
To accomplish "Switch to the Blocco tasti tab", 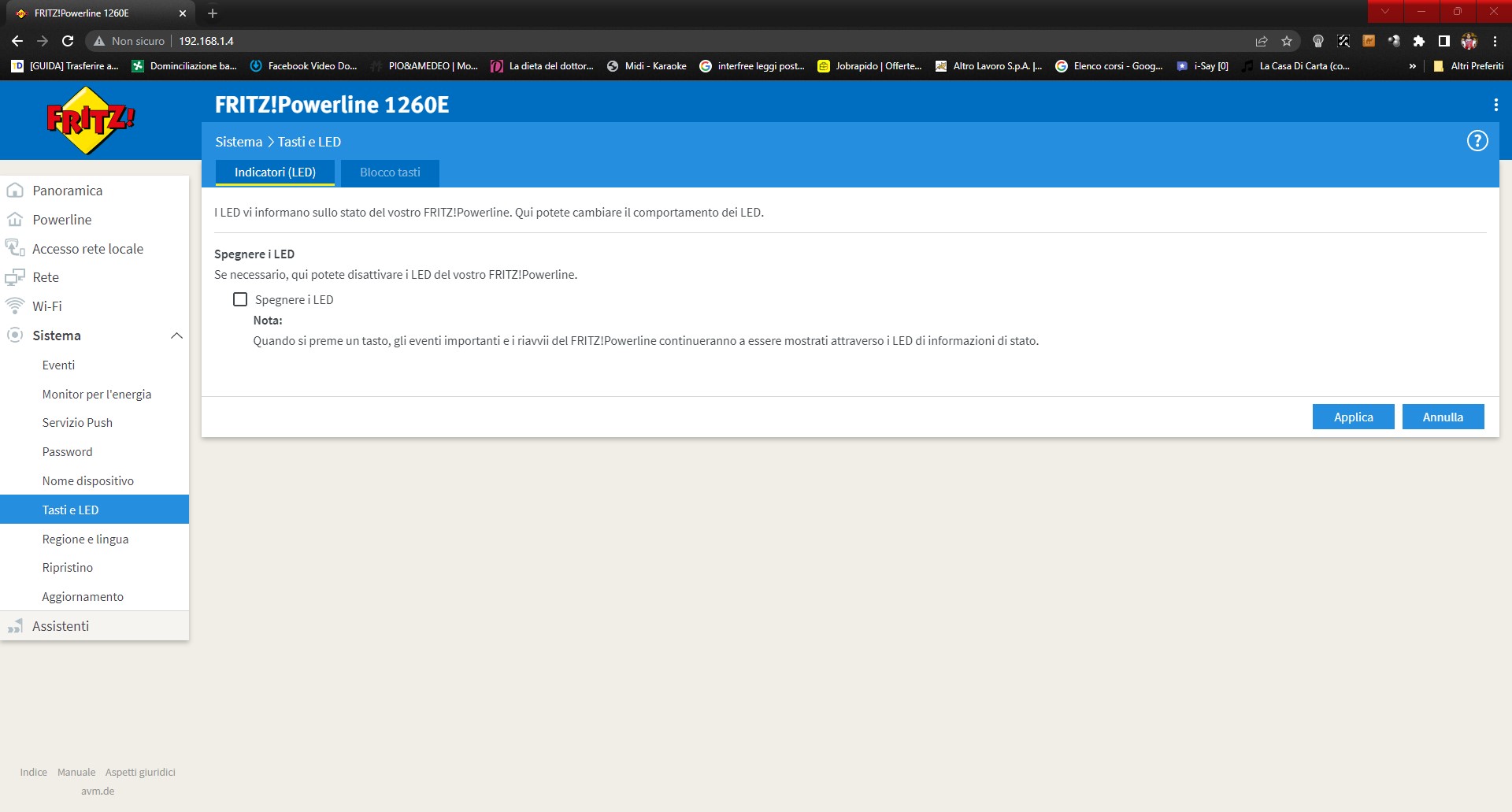I will click(390, 172).
